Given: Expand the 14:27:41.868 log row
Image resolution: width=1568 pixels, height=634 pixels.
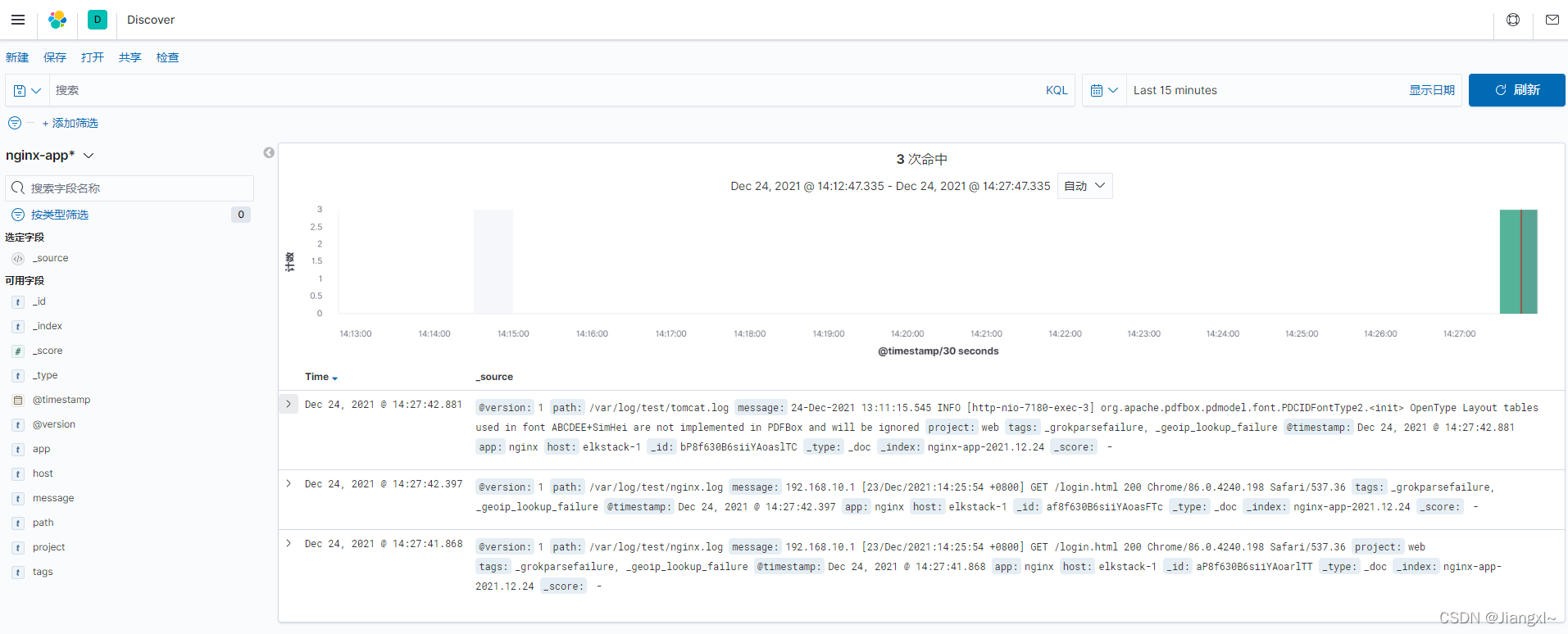Looking at the screenshot, I should (x=289, y=543).
